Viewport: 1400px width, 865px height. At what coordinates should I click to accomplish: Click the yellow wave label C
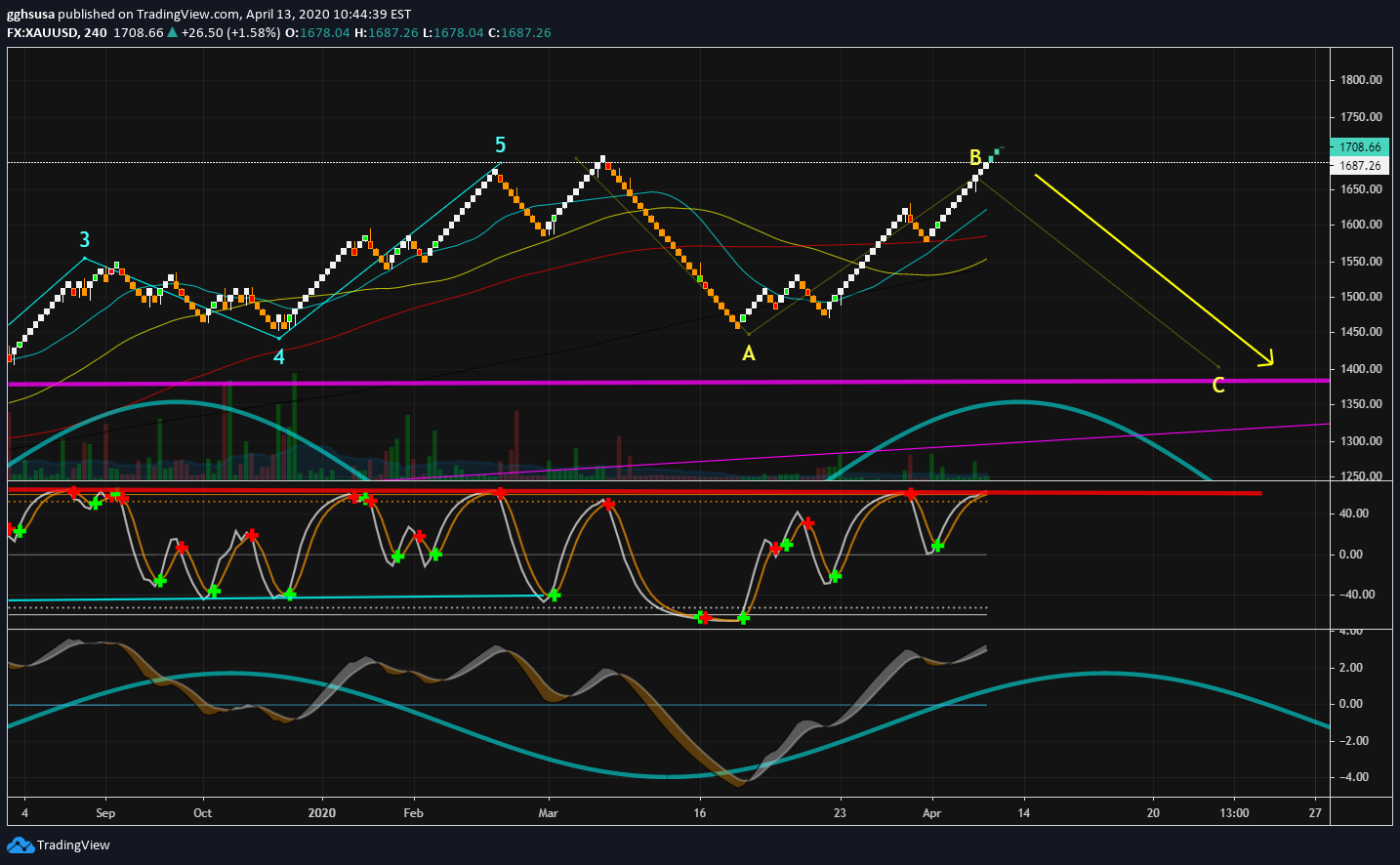coord(1218,385)
